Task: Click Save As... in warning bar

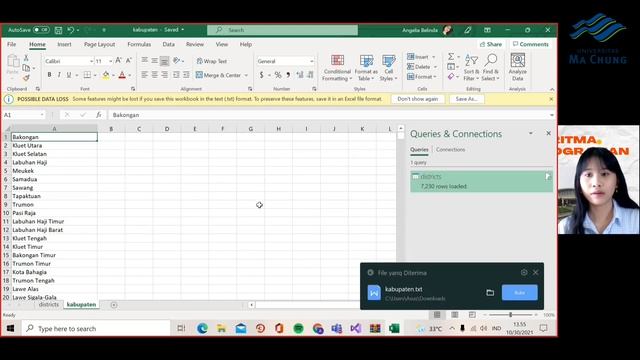Action: pos(467,99)
